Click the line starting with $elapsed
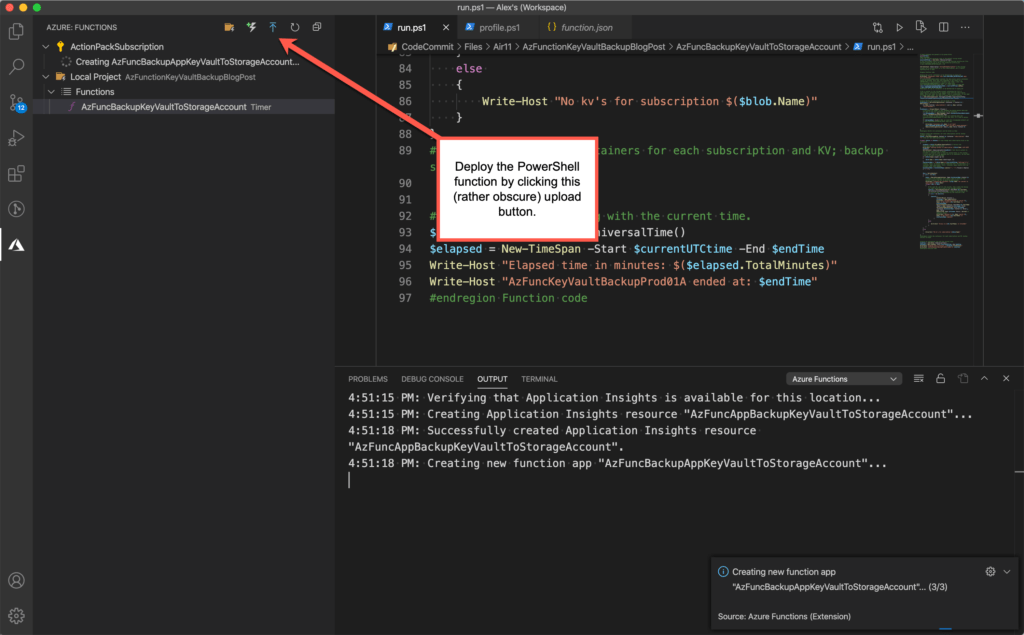This screenshot has height=635, width=1024. pos(626,249)
